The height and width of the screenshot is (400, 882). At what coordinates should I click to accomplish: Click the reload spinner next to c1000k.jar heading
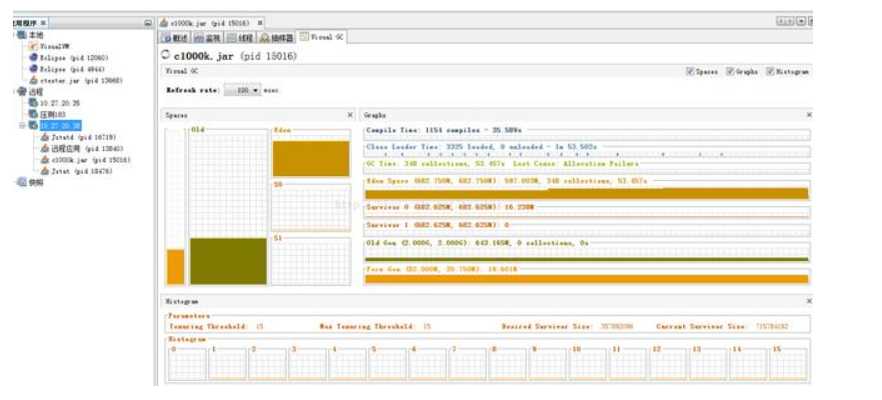[165, 55]
